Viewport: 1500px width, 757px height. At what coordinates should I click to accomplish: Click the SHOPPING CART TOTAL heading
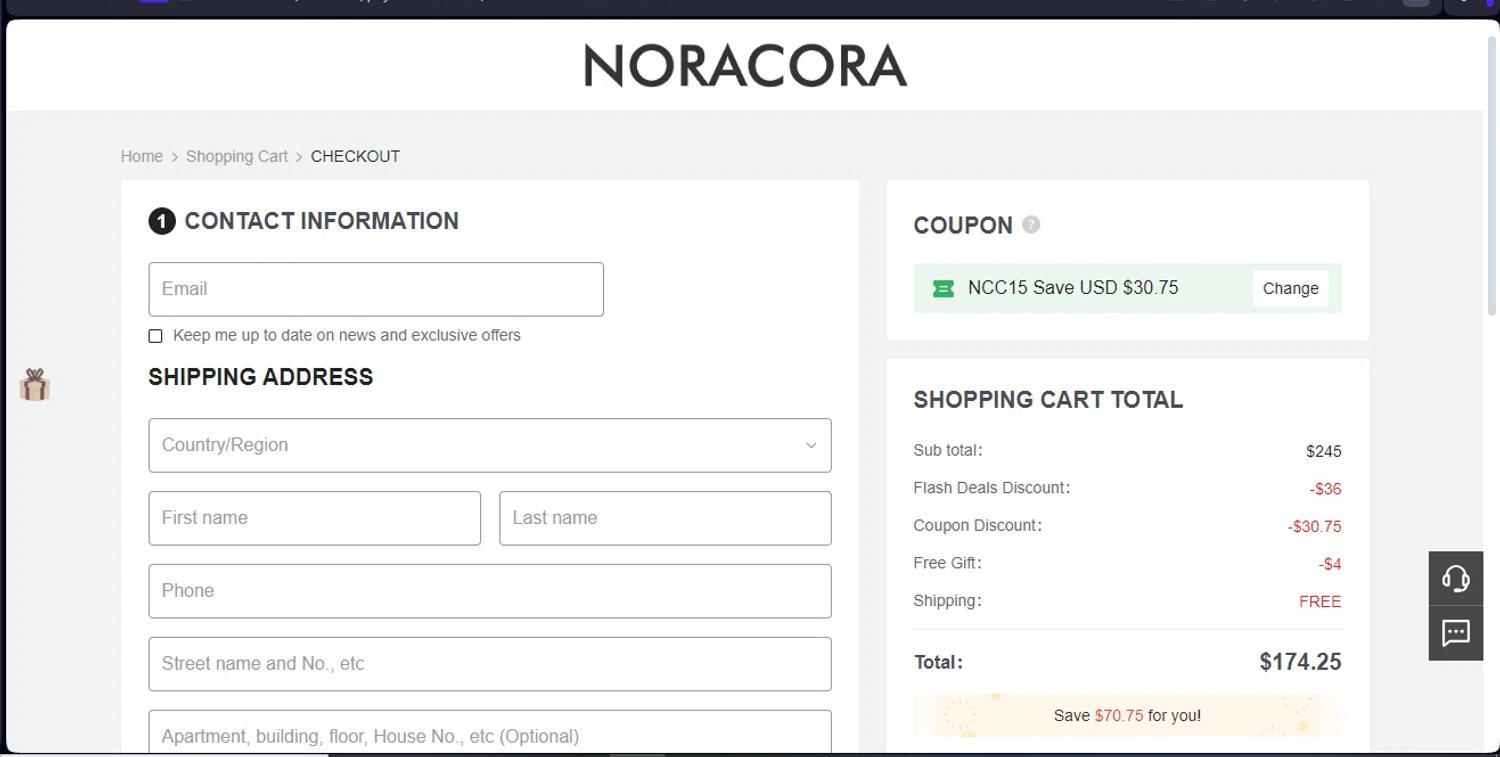(1048, 400)
